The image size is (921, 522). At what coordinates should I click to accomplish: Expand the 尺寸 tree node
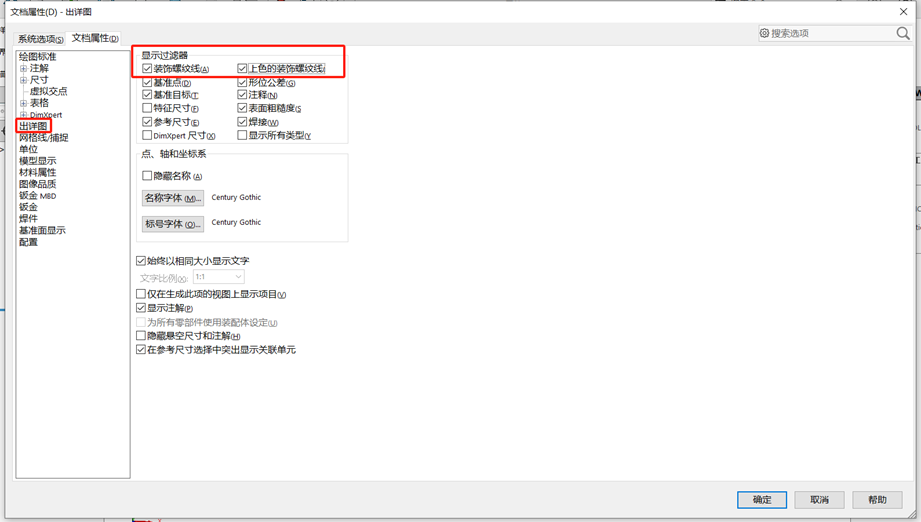point(23,80)
